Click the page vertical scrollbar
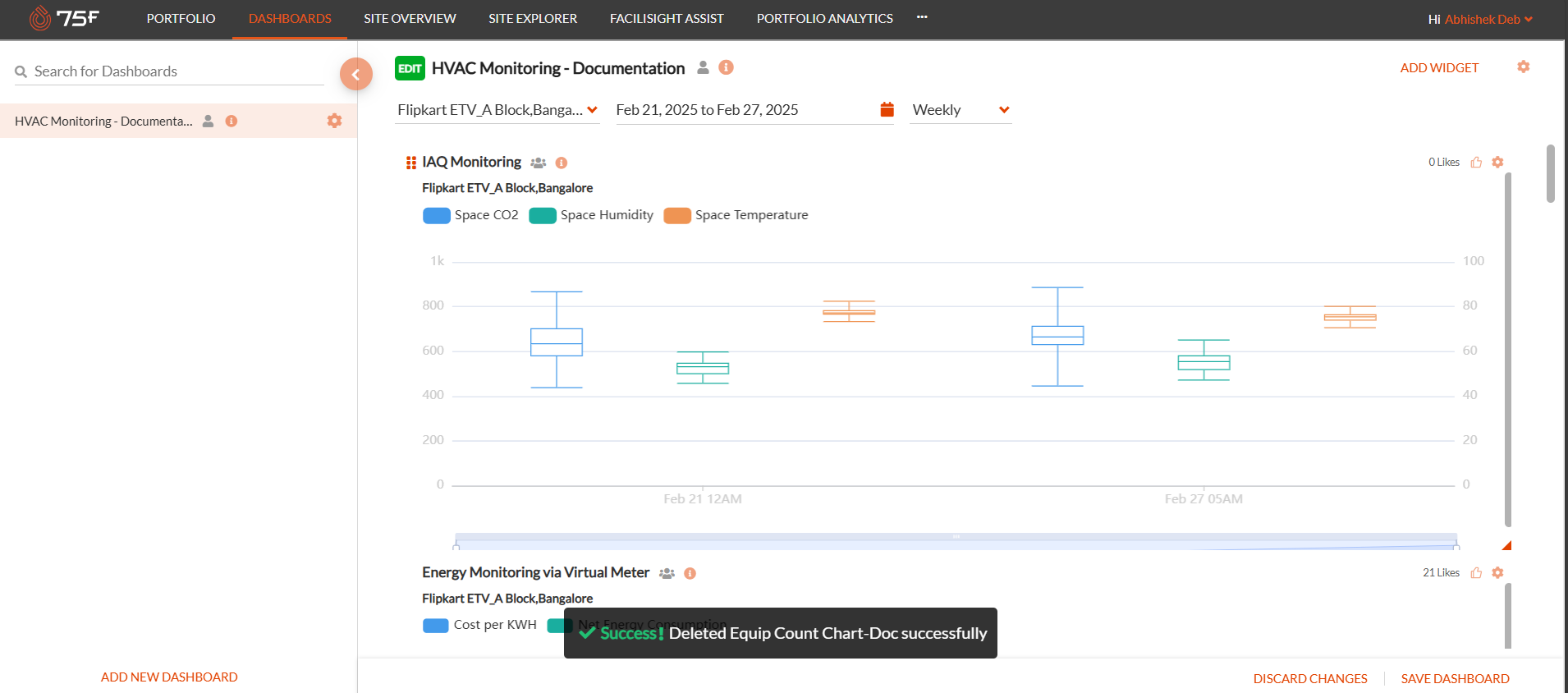 pos(1550,173)
